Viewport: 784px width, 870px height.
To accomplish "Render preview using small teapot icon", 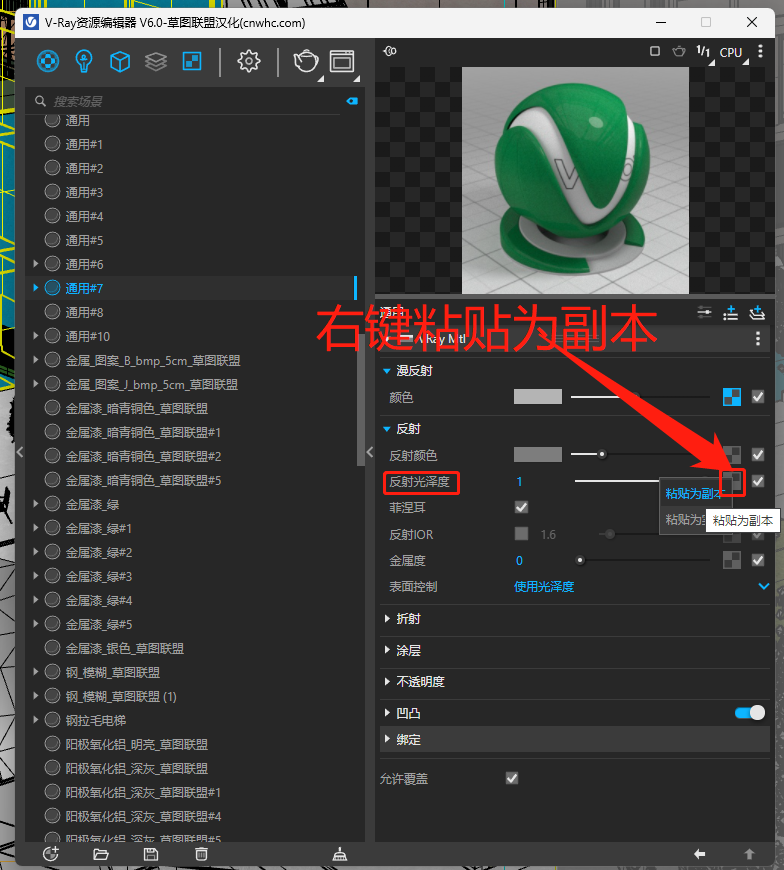I will coord(679,51).
